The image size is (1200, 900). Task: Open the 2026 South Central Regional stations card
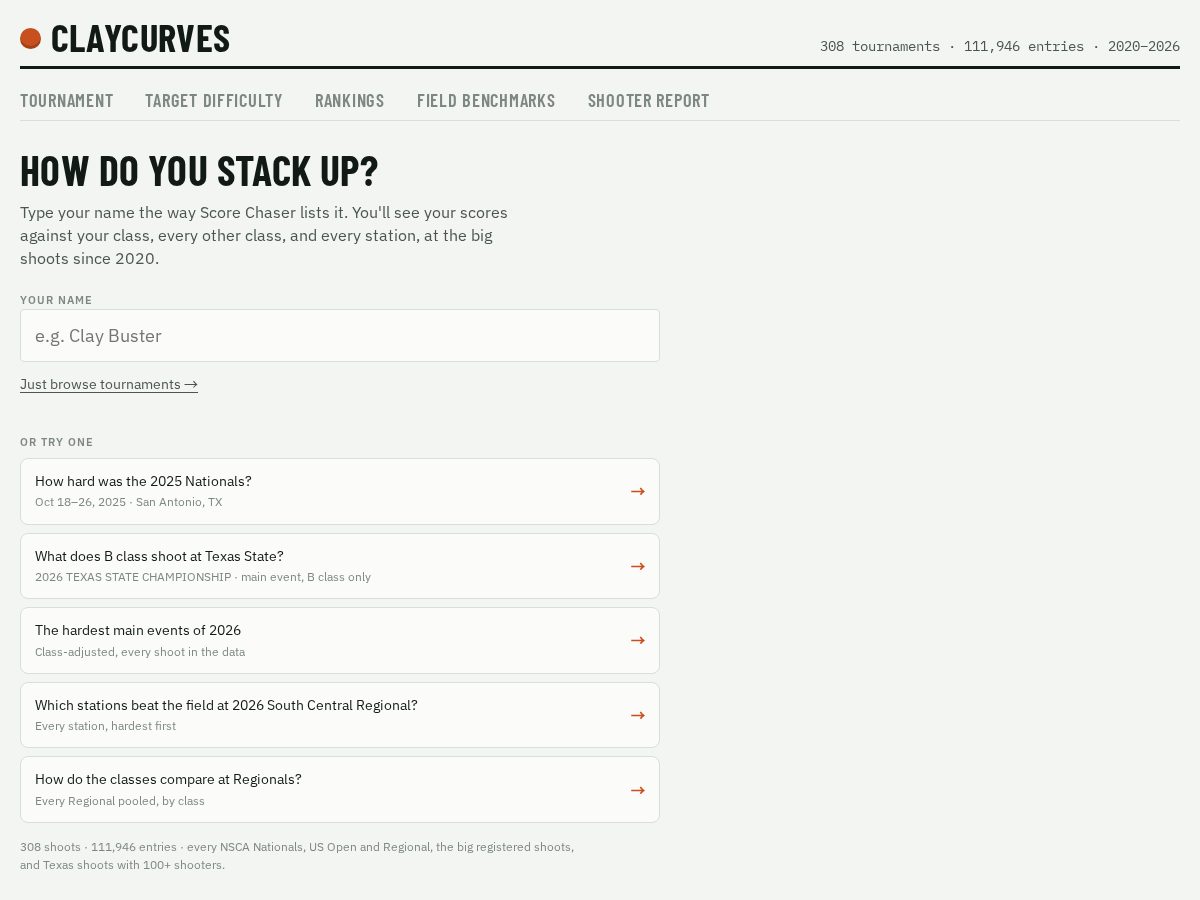click(340, 715)
